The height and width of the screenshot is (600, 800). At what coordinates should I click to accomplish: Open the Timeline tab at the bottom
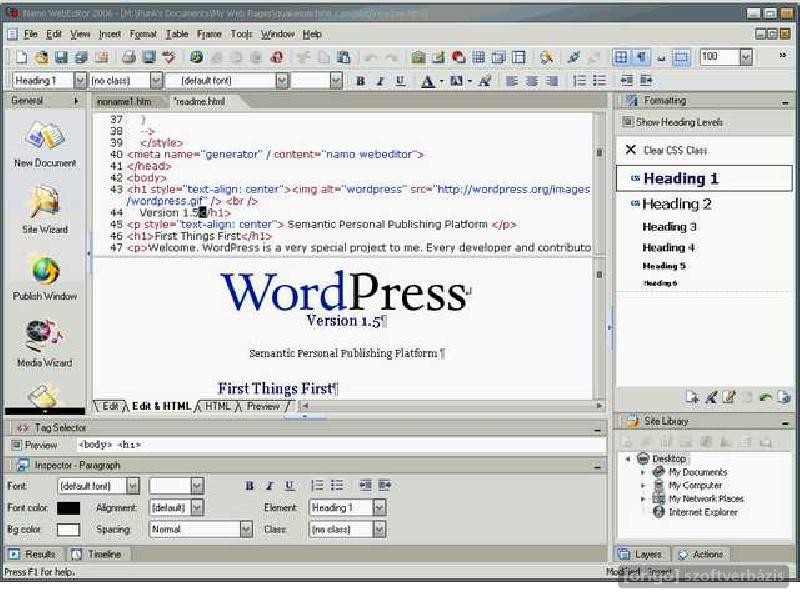coord(97,554)
